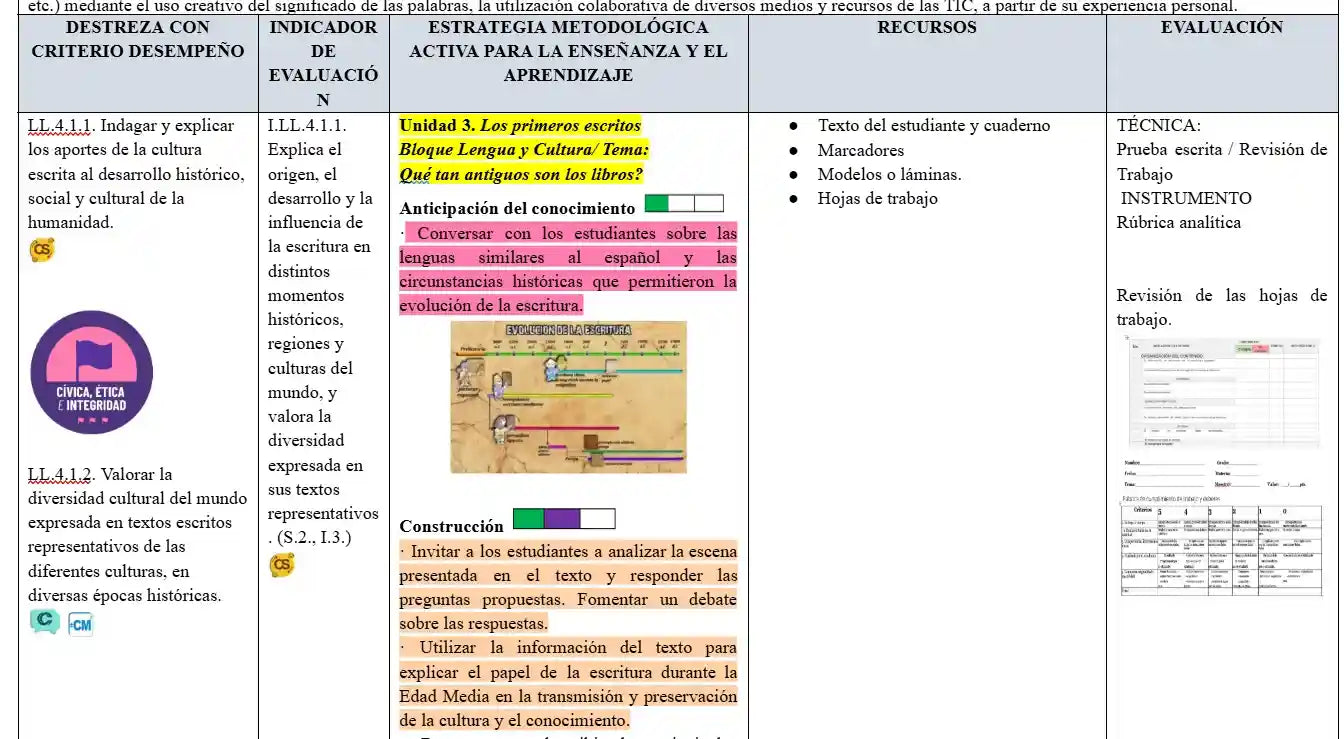Click the green box beside Anticipación del conocimiento
Screen dimensions: 1344x739
[x=657, y=205]
